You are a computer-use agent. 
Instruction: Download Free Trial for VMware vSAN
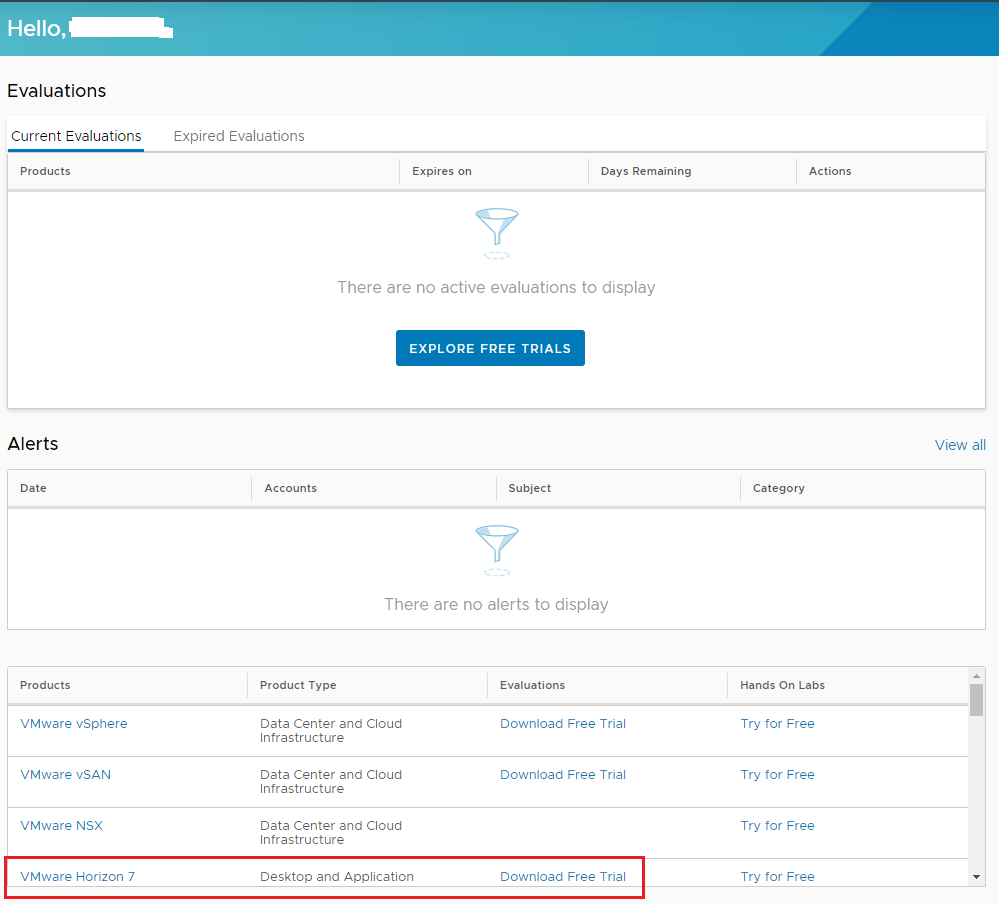coord(563,775)
